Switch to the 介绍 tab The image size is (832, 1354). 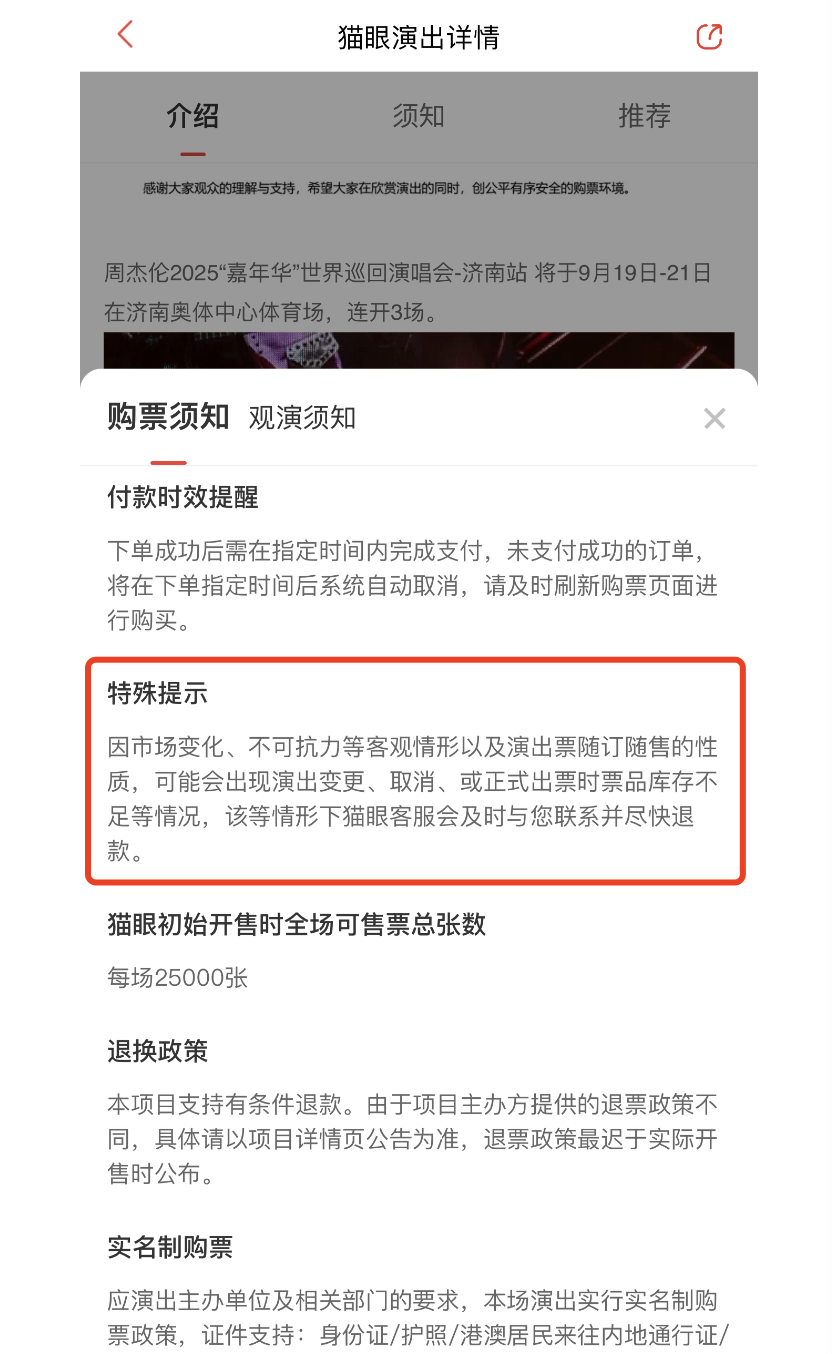(193, 116)
